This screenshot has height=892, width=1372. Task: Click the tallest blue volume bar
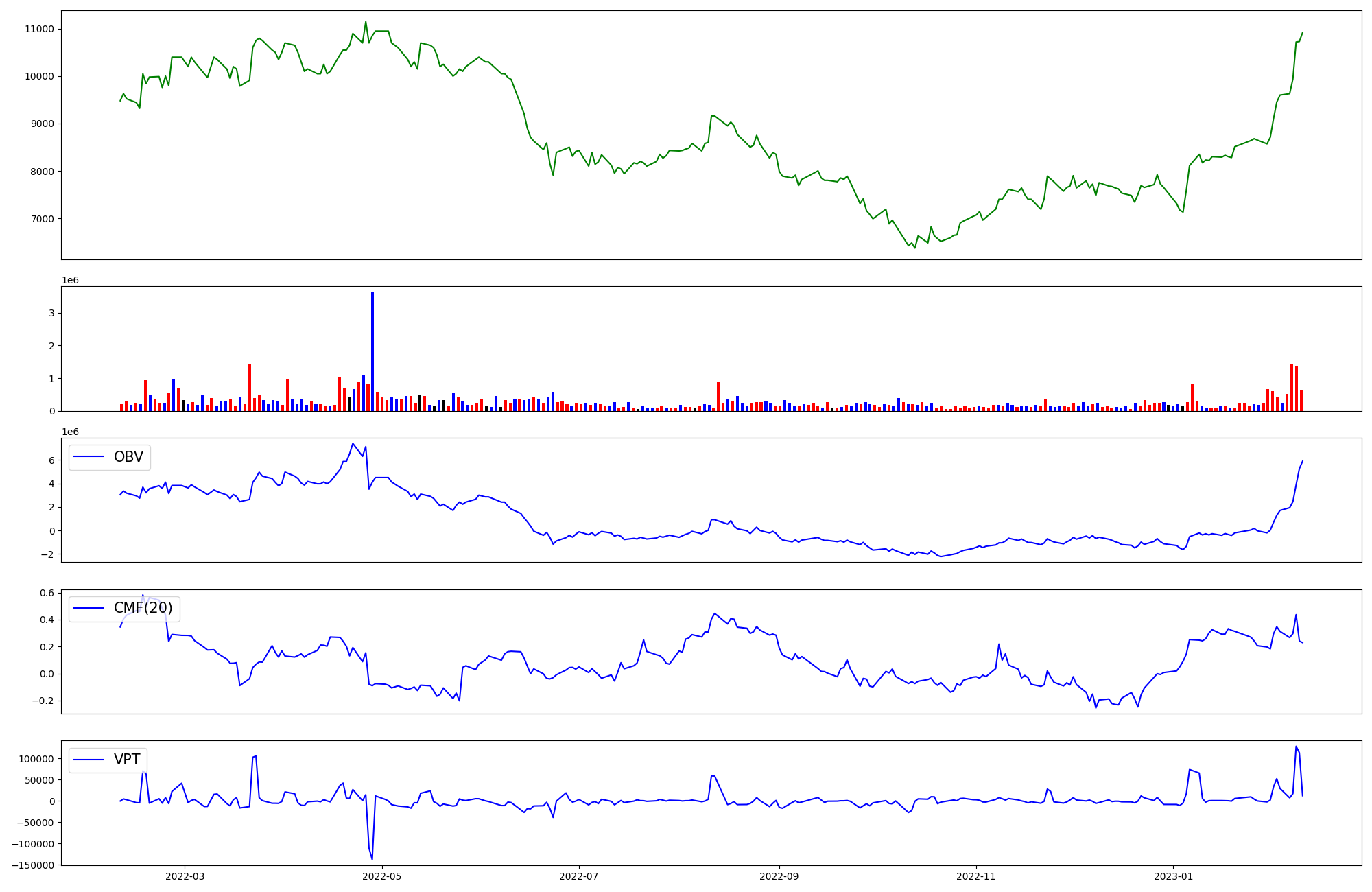[x=372, y=351]
